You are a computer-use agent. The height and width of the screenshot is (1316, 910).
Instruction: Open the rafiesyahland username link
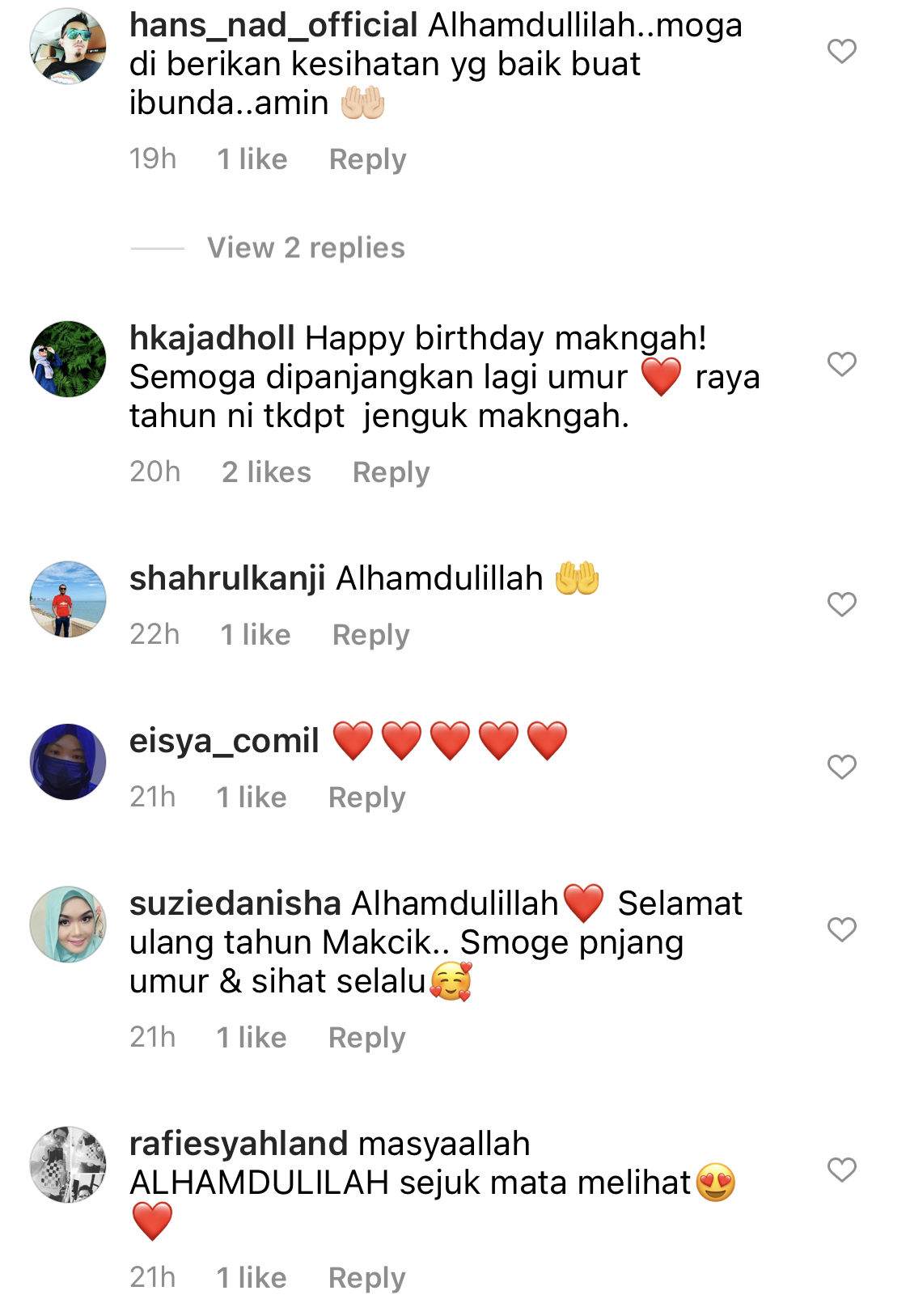coord(239,1144)
